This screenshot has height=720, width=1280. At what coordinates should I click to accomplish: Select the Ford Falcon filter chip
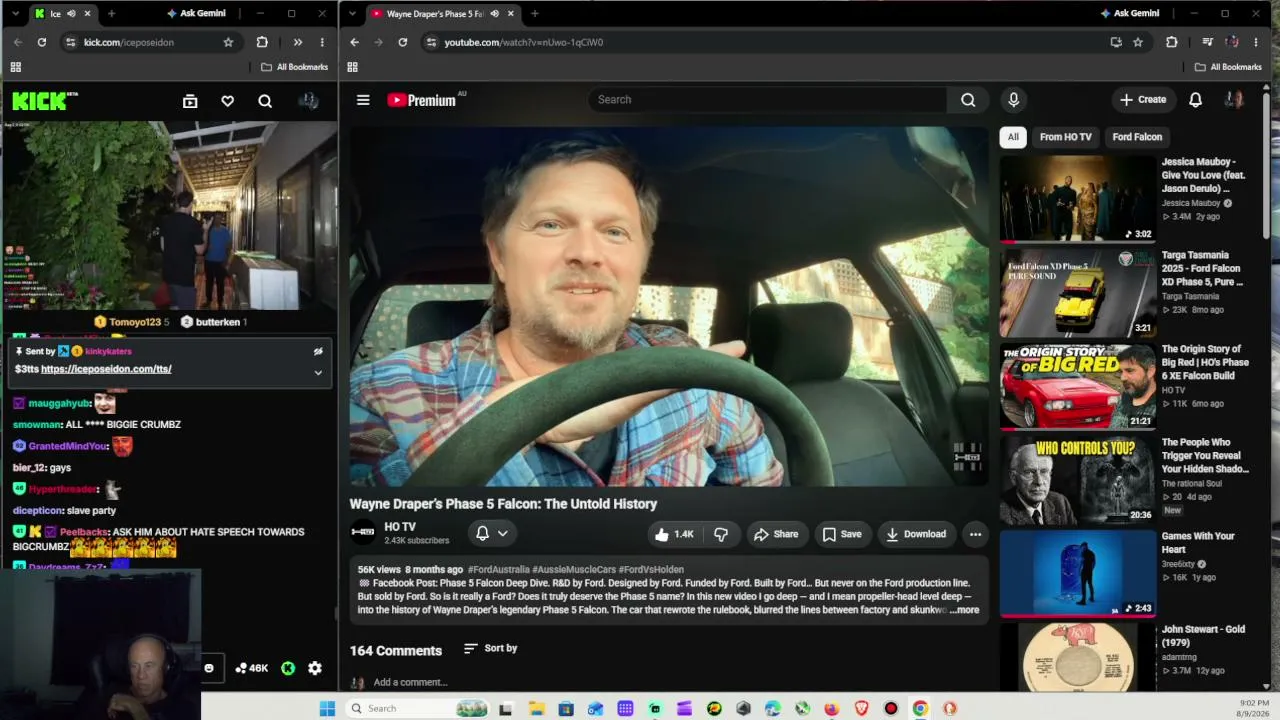[1137, 137]
